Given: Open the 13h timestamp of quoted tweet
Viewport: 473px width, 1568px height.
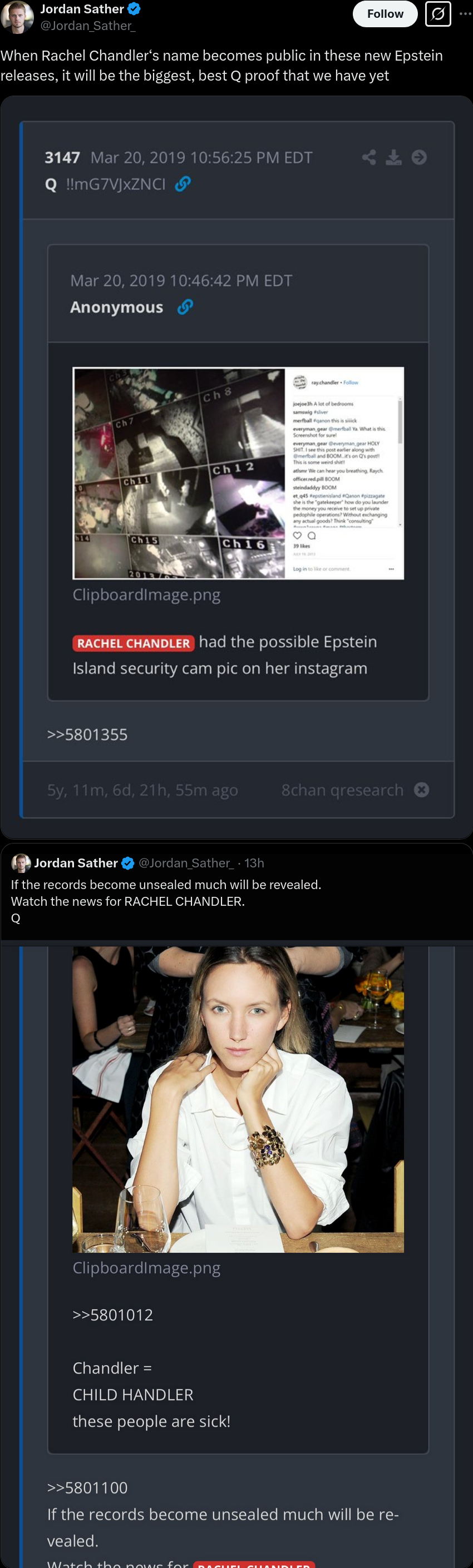Looking at the screenshot, I should (254, 863).
